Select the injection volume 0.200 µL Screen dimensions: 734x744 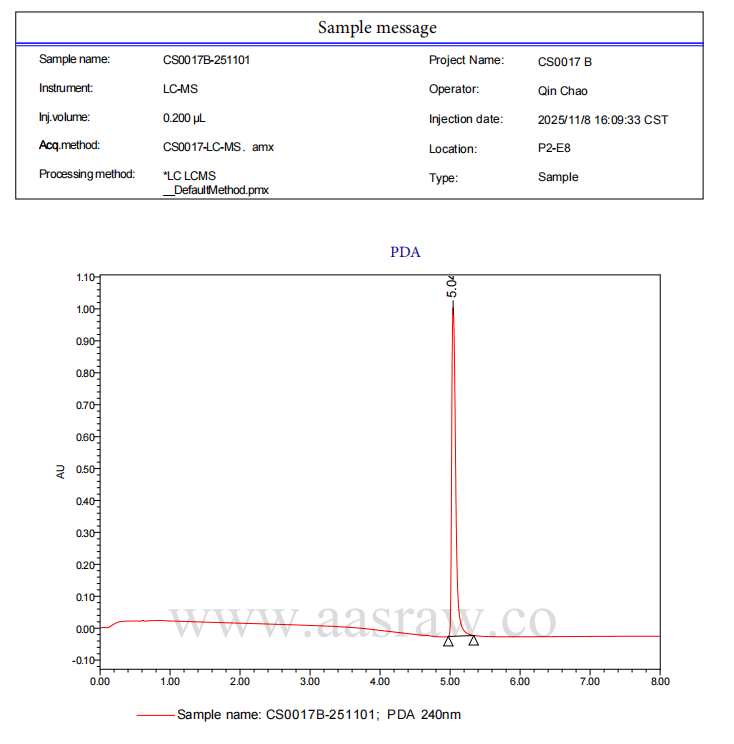click(x=191, y=118)
